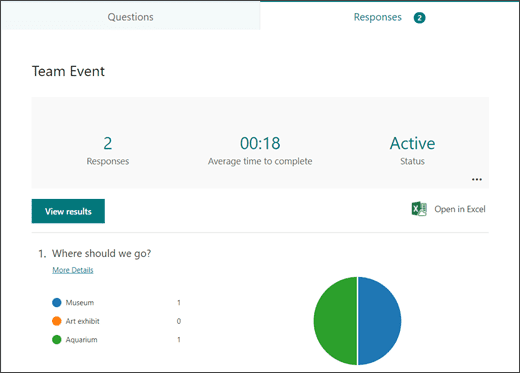Click the Museum option label
This screenshot has height=373, width=520.
[x=80, y=302]
